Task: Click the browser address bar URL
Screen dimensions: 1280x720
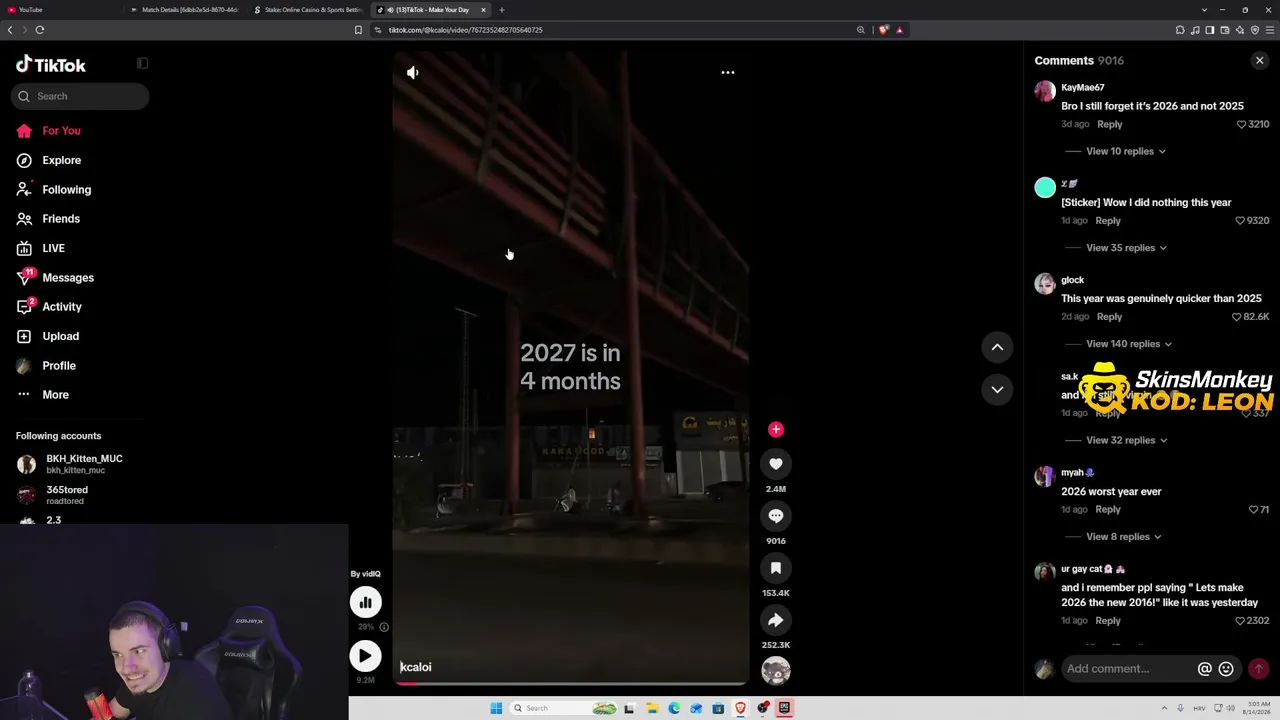Action: click(466, 30)
